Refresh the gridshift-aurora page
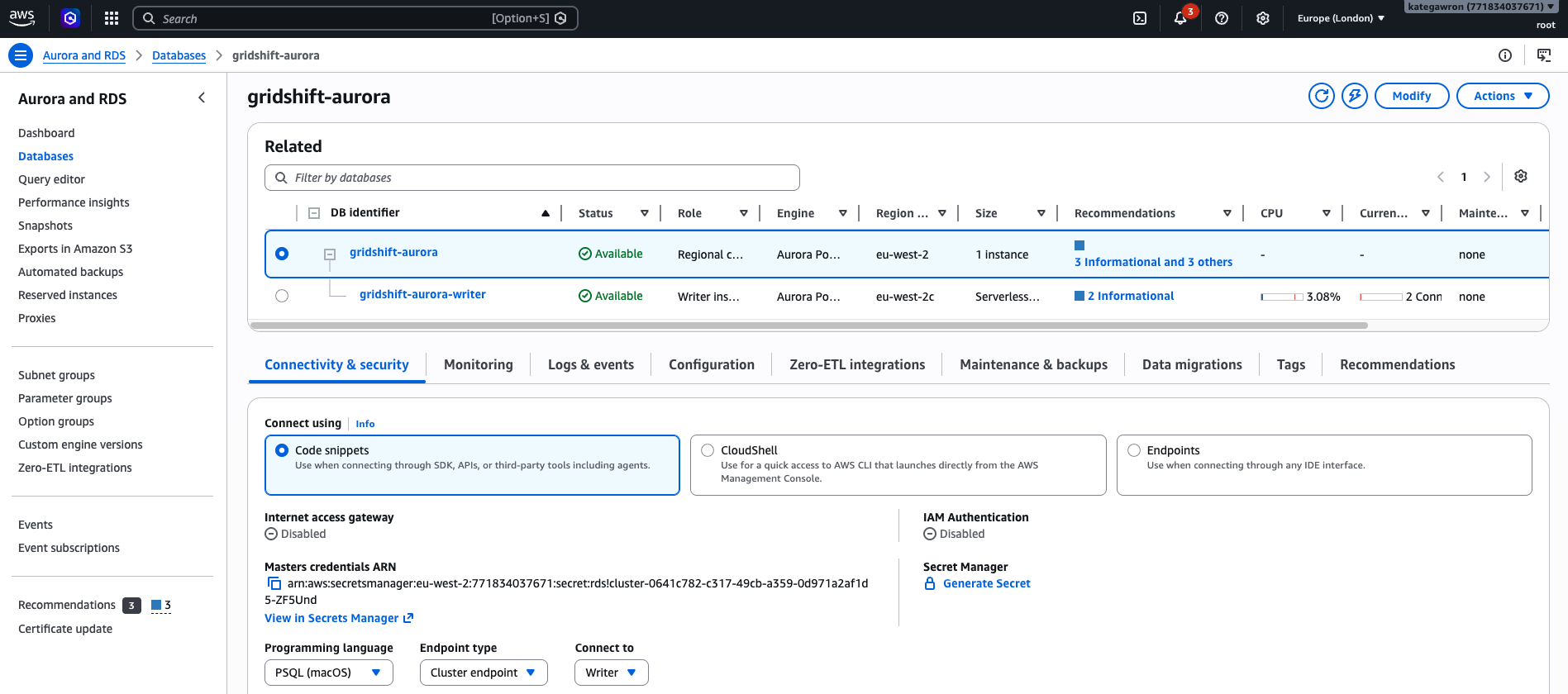Viewport: 1568px width, 694px height. click(x=1322, y=96)
